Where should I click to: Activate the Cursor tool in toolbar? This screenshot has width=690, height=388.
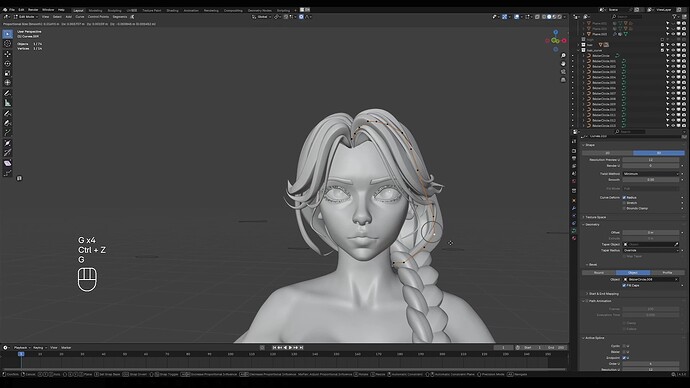(7, 44)
